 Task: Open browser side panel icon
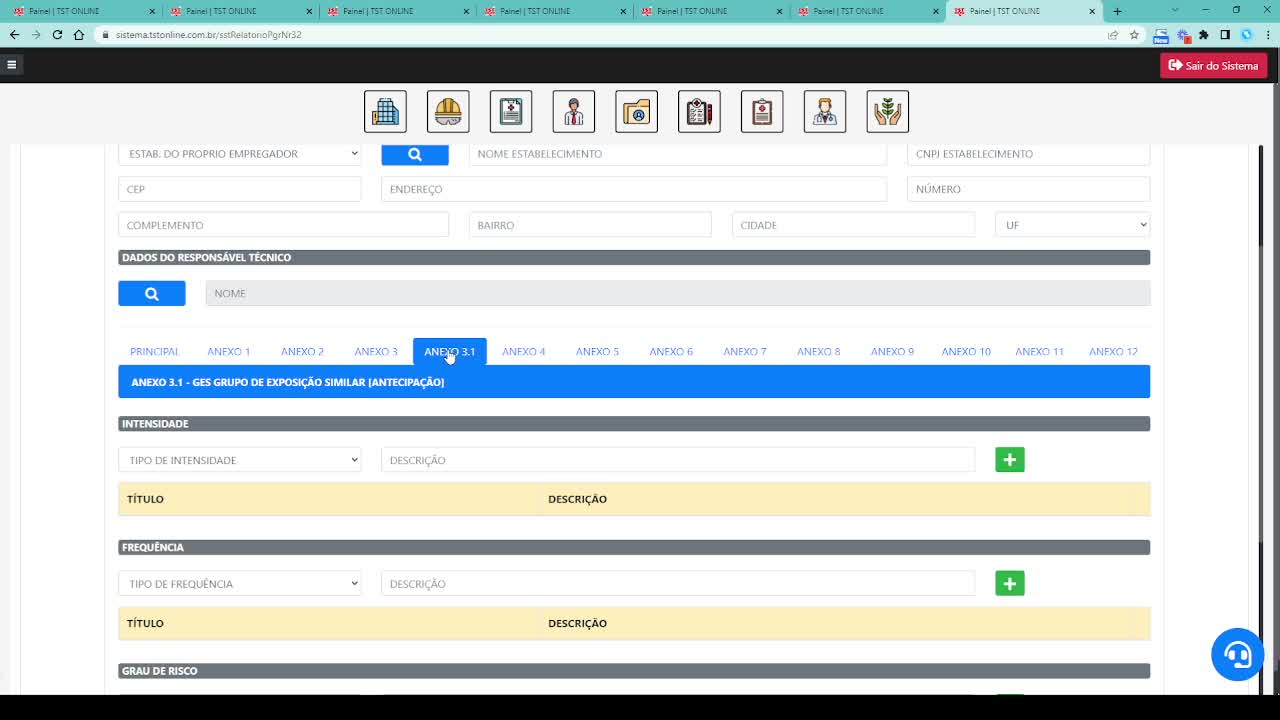[1225, 34]
